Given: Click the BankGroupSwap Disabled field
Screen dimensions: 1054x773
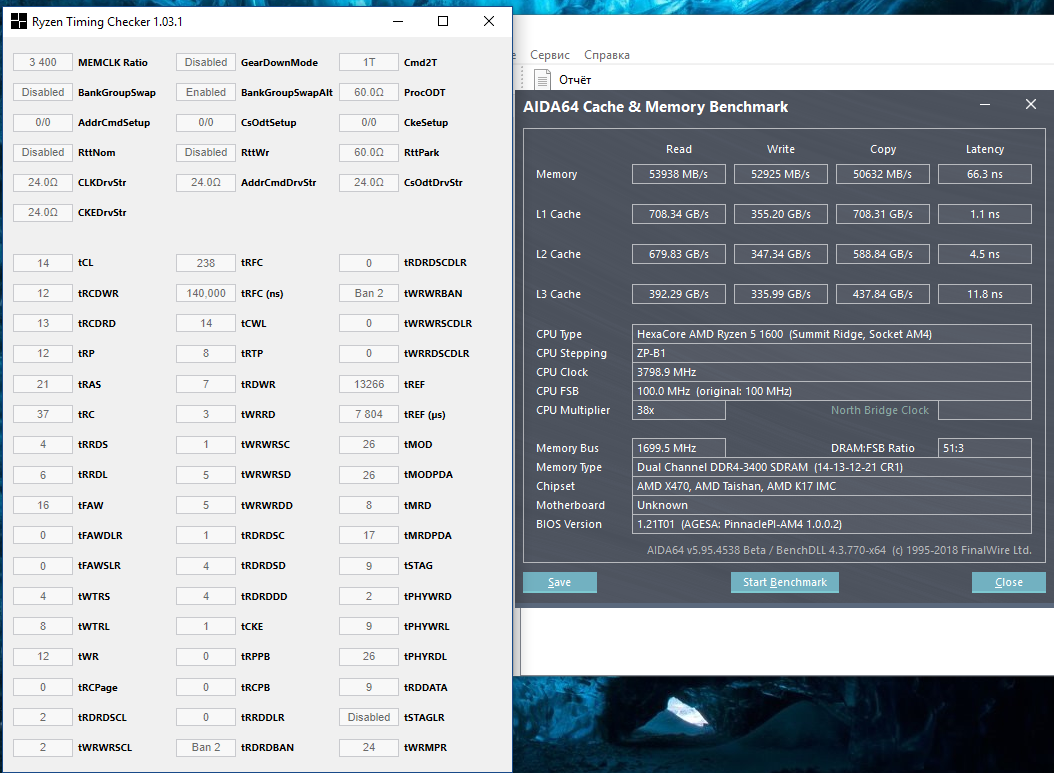Looking at the screenshot, I should 43,92.
